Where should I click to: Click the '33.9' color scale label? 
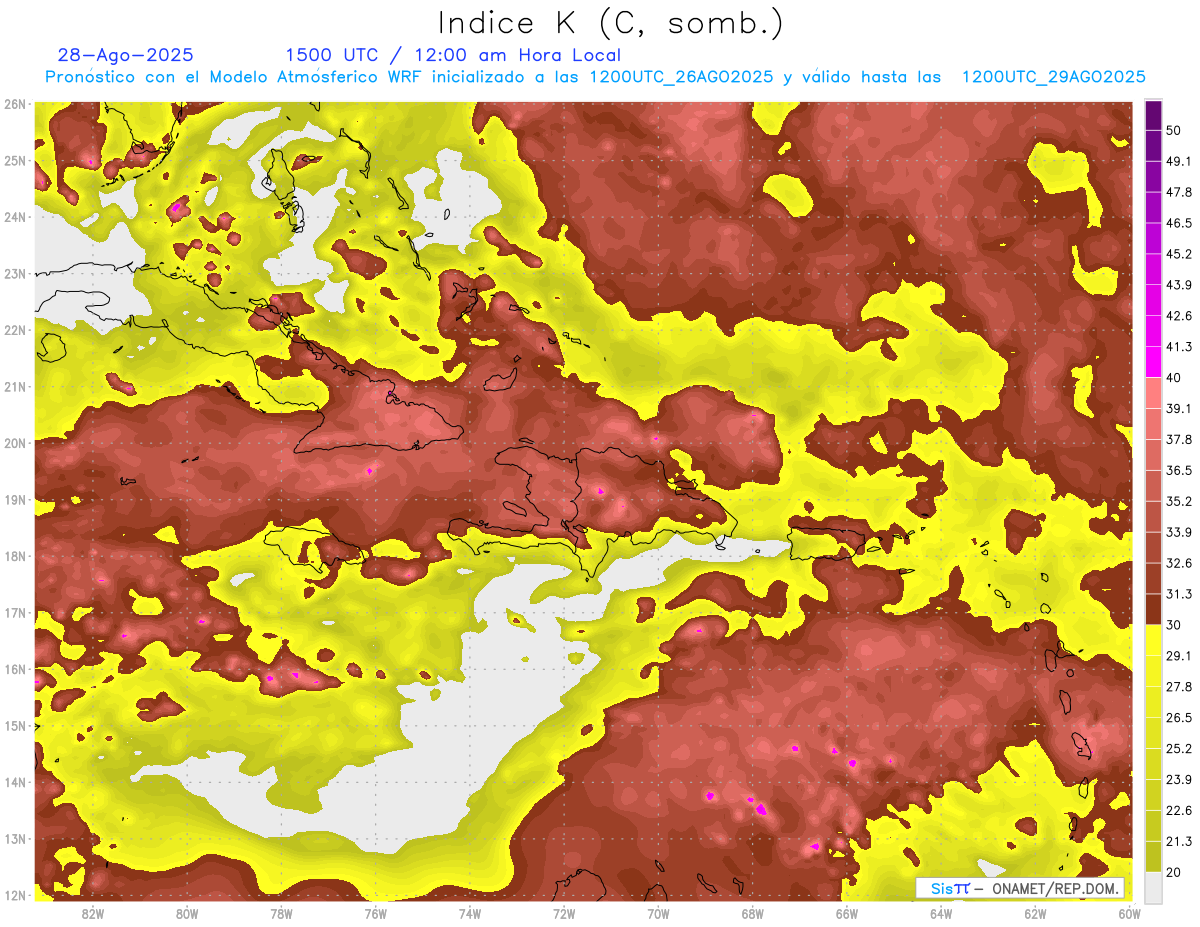point(1179,532)
